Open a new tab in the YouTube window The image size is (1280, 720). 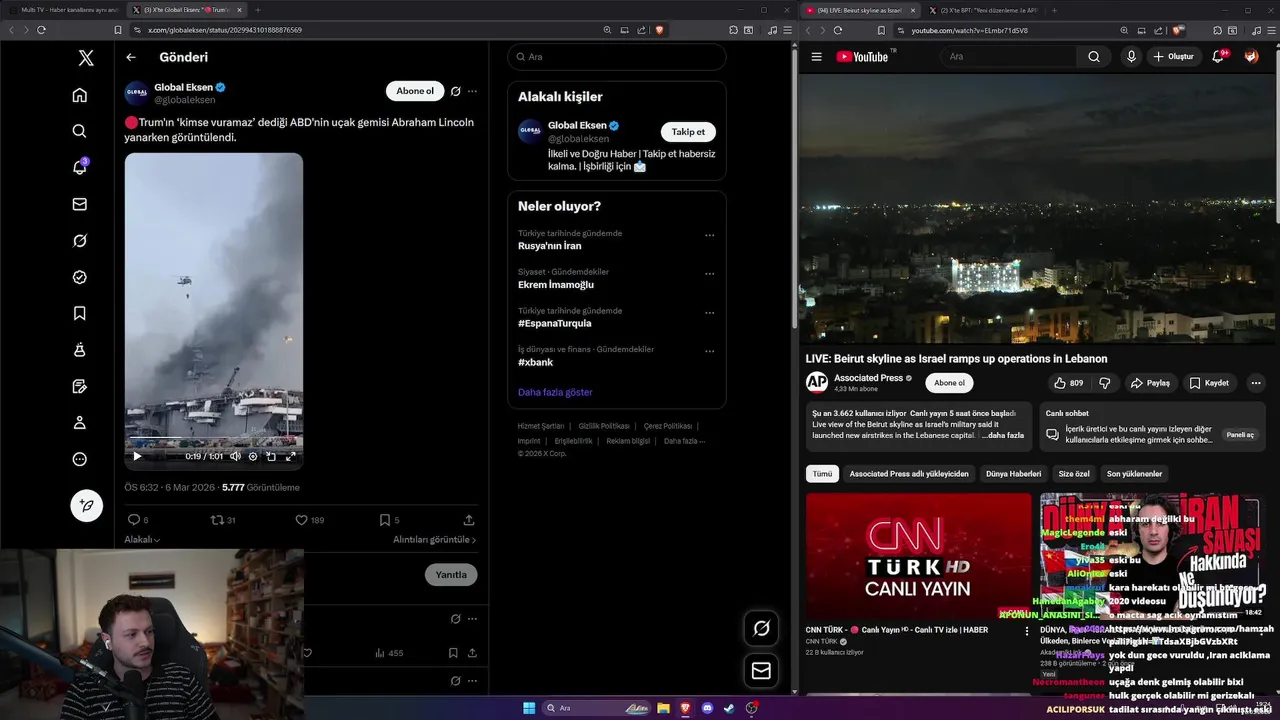1053,10
